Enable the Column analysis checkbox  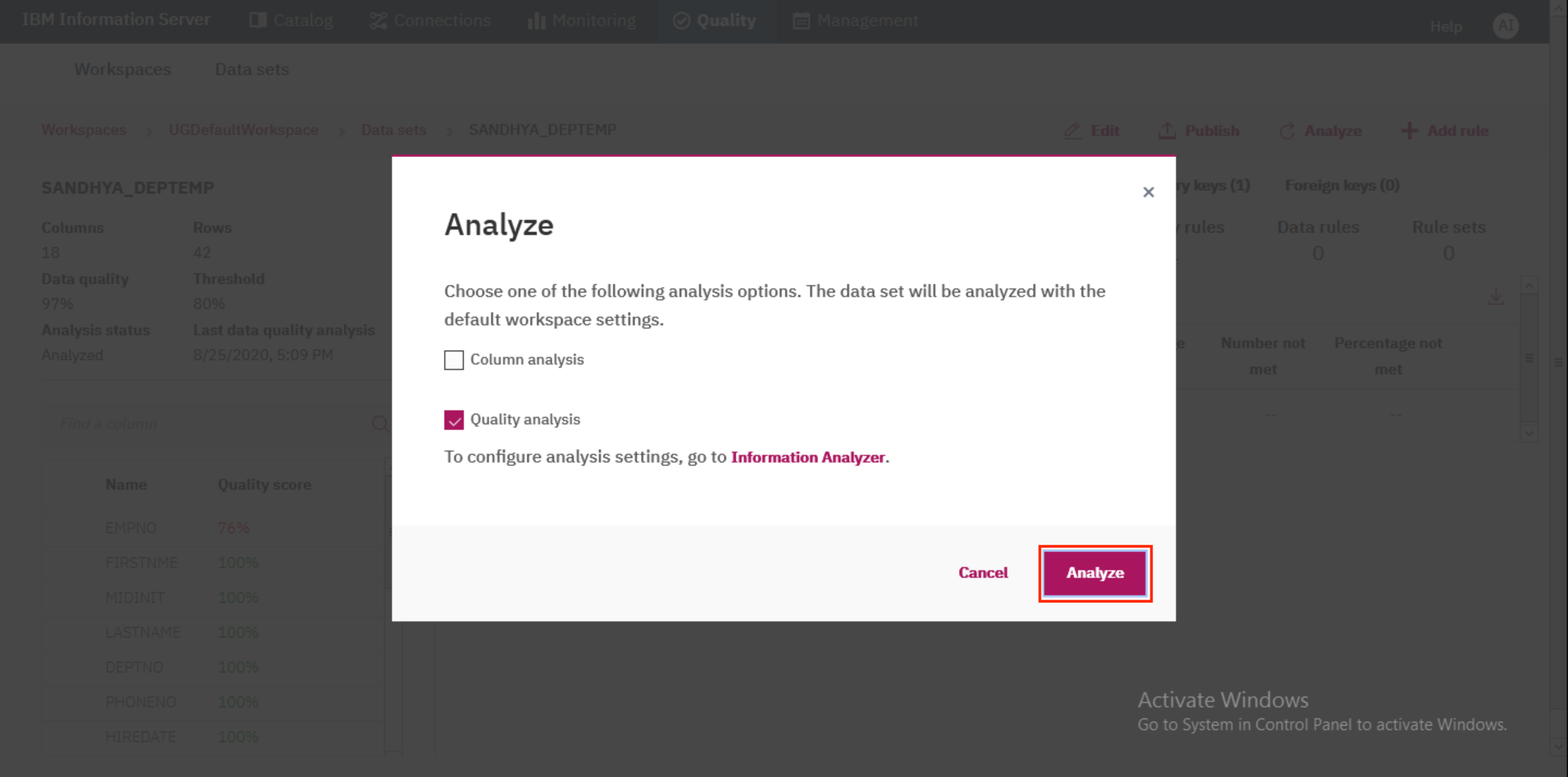pyautogui.click(x=454, y=360)
